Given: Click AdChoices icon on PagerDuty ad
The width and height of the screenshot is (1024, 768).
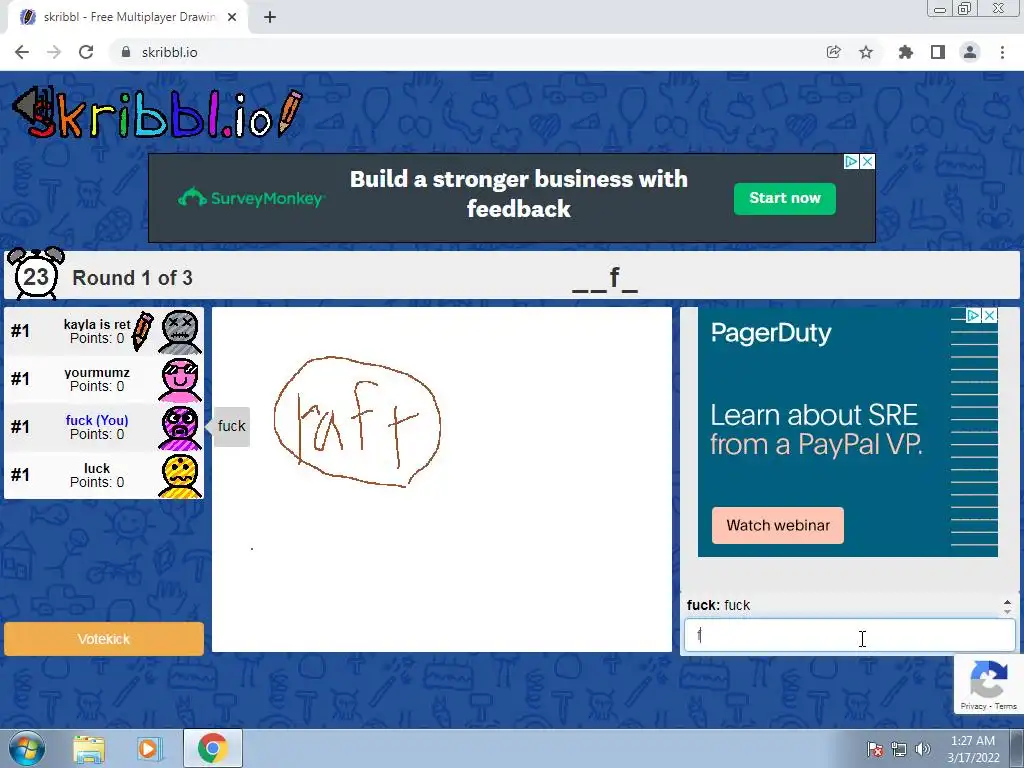Looking at the screenshot, I should 974,315.
